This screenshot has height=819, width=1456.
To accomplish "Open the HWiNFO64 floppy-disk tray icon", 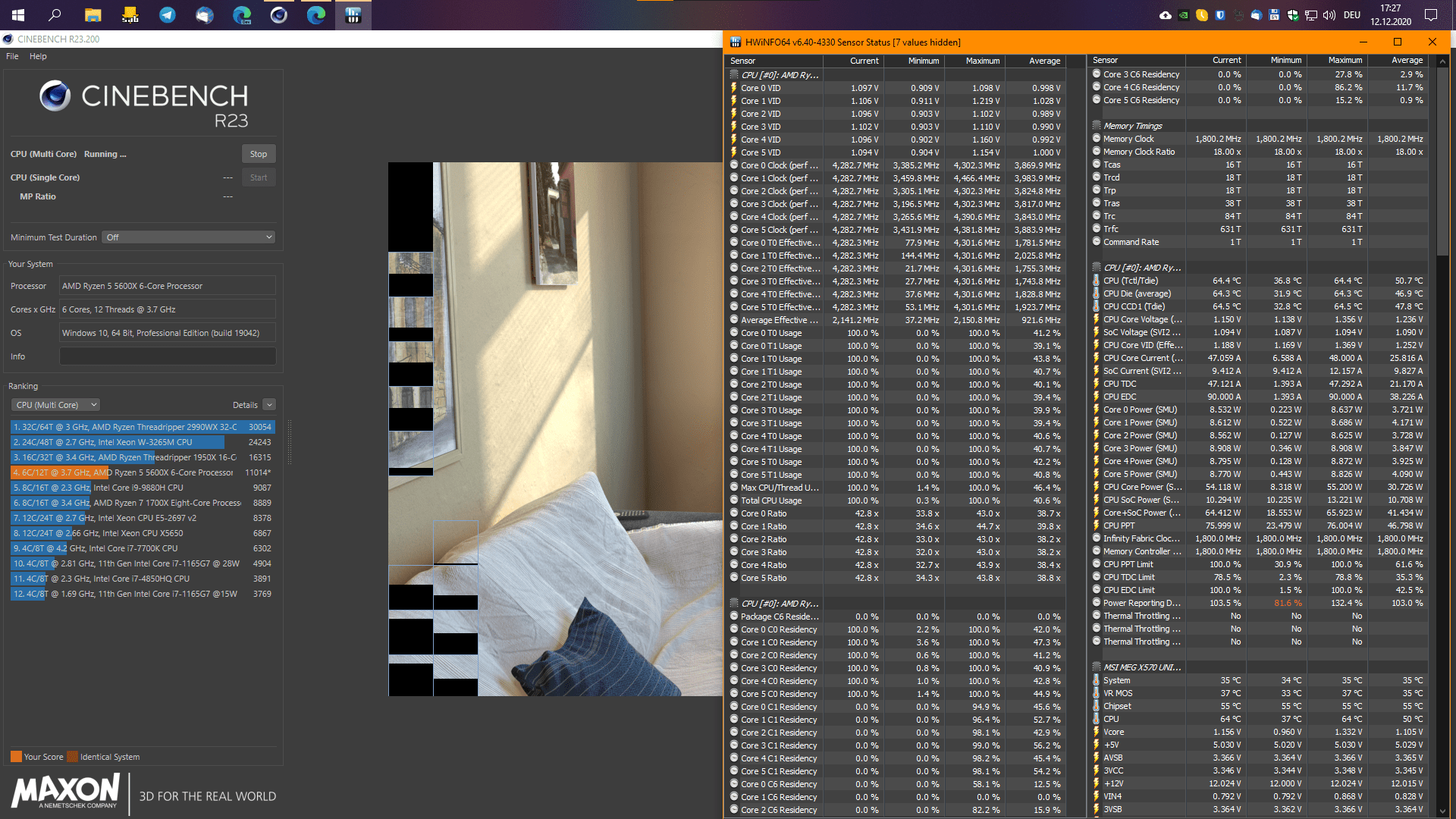I will (1274, 15).
